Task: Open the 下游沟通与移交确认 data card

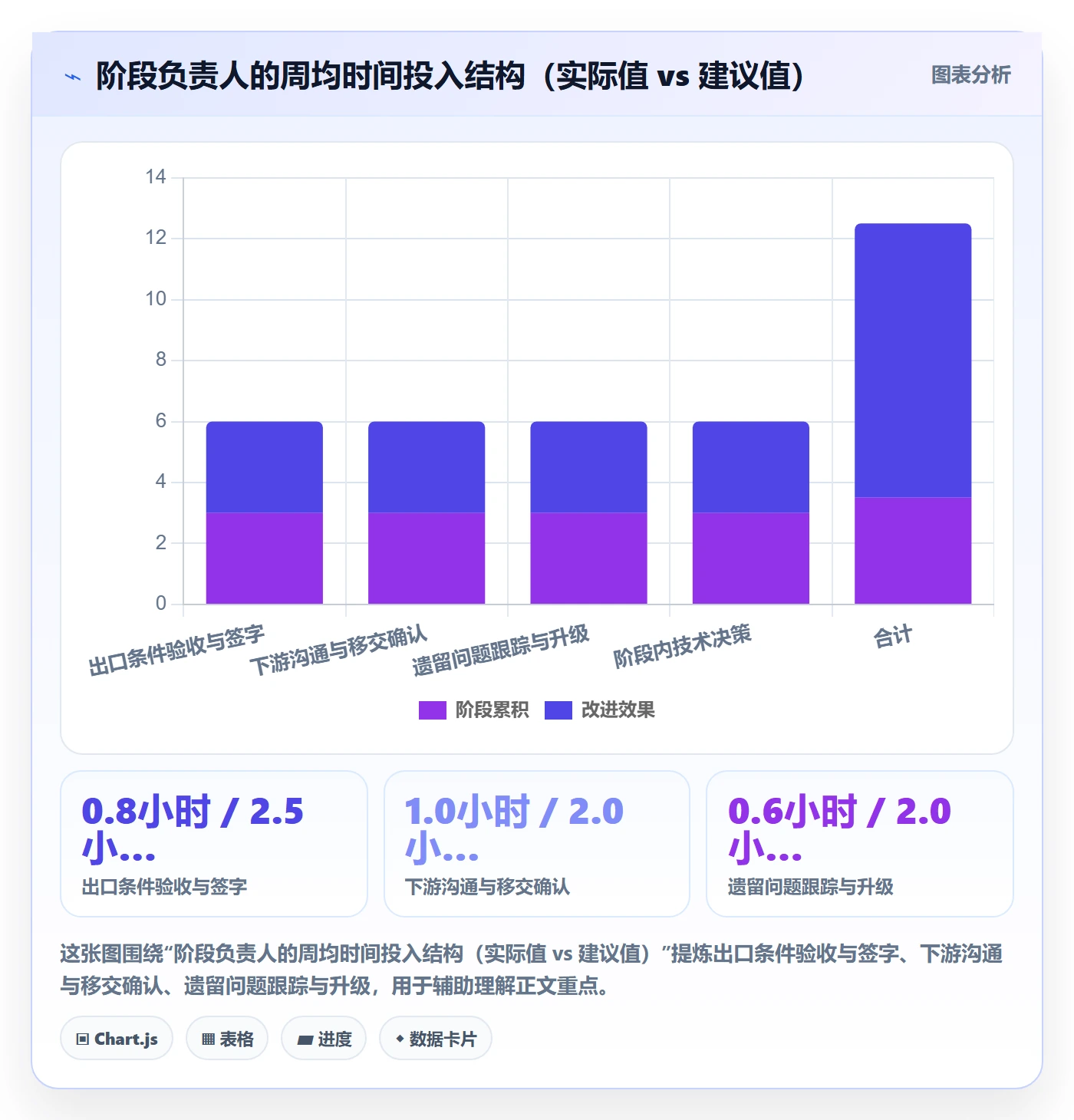Action: 537,844
